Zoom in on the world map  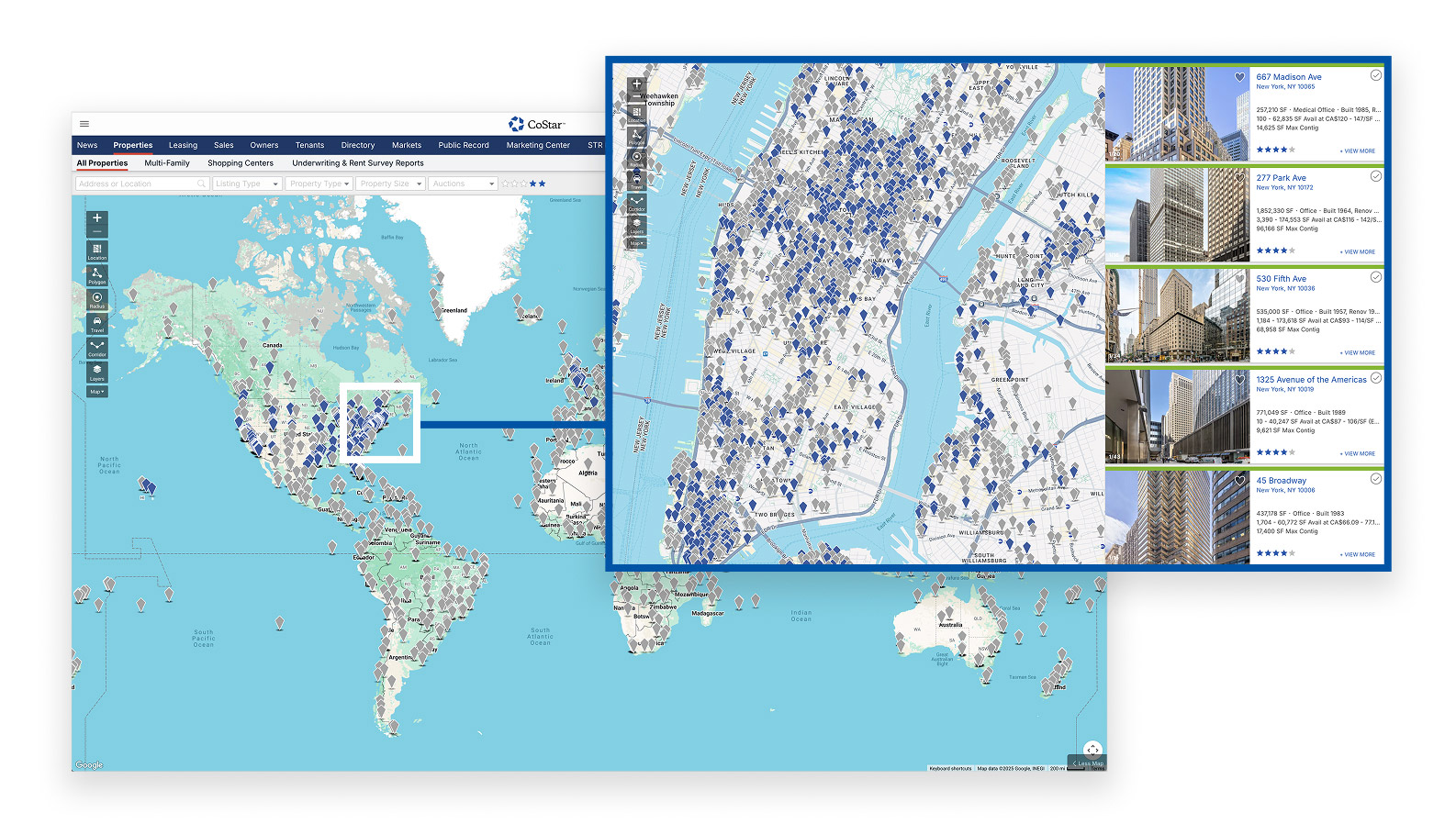(x=97, y=218)
